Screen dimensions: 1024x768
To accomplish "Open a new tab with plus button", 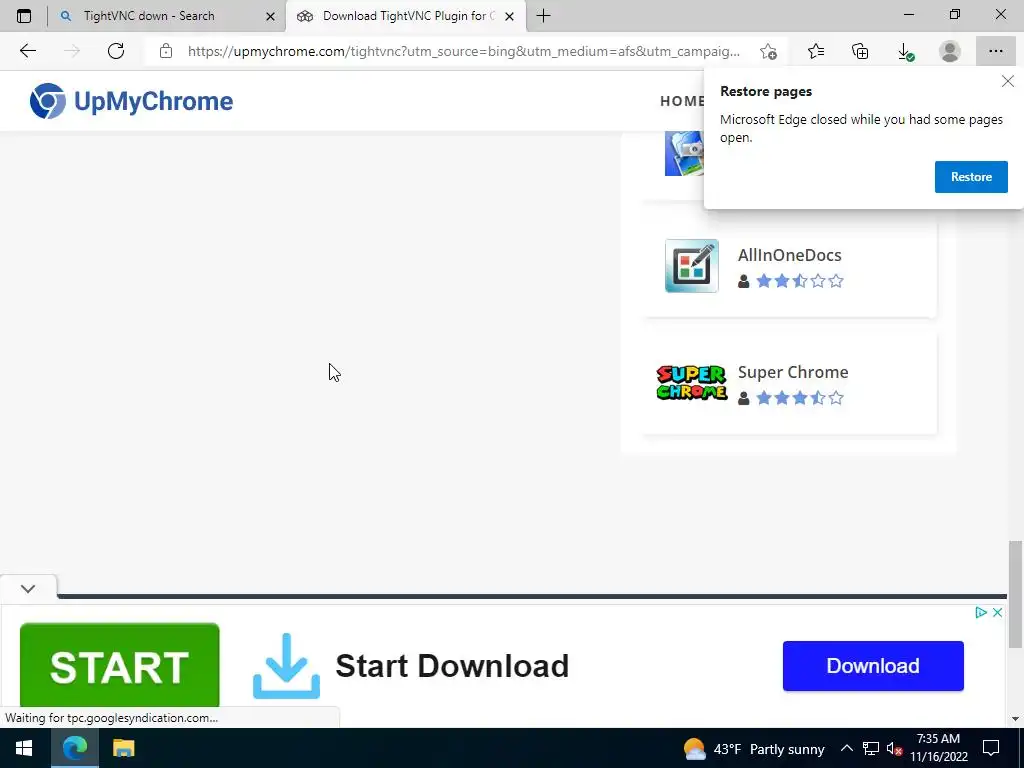I will click(543, 16).
